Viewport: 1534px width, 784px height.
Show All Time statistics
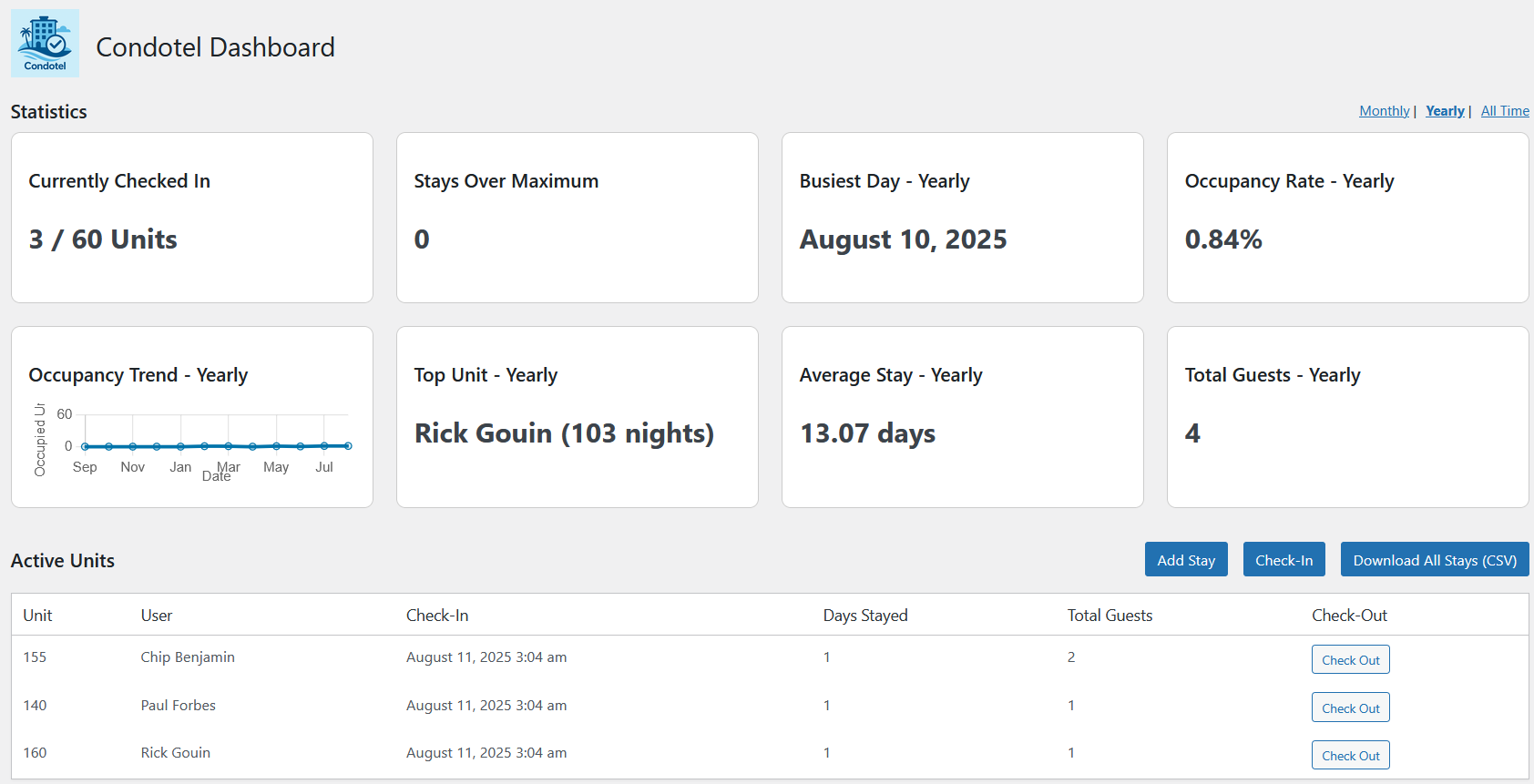pyautogui.click(x=1505, y=111)
